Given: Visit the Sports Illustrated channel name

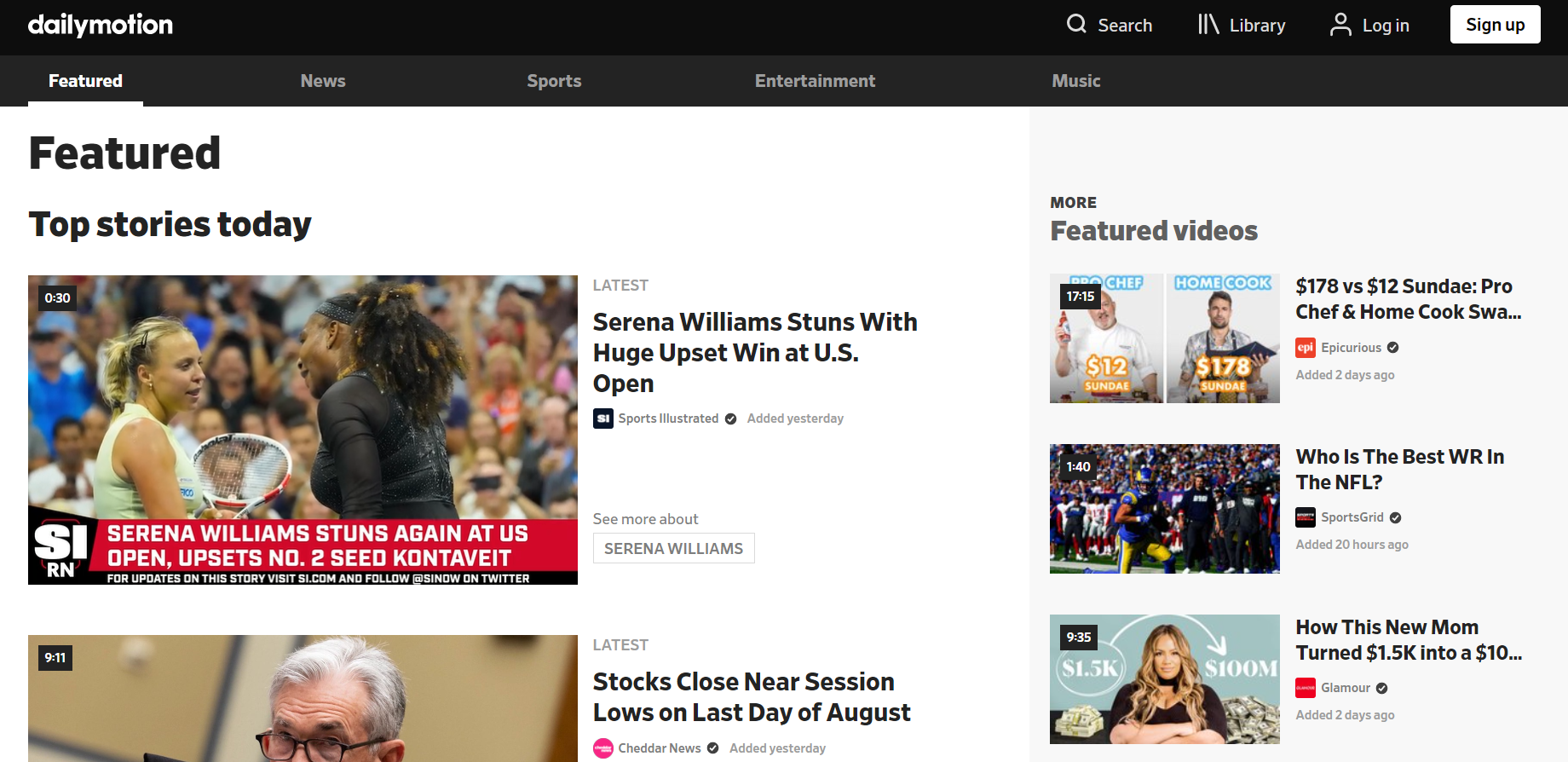Looking at the screenshot, I should [669, 419].
